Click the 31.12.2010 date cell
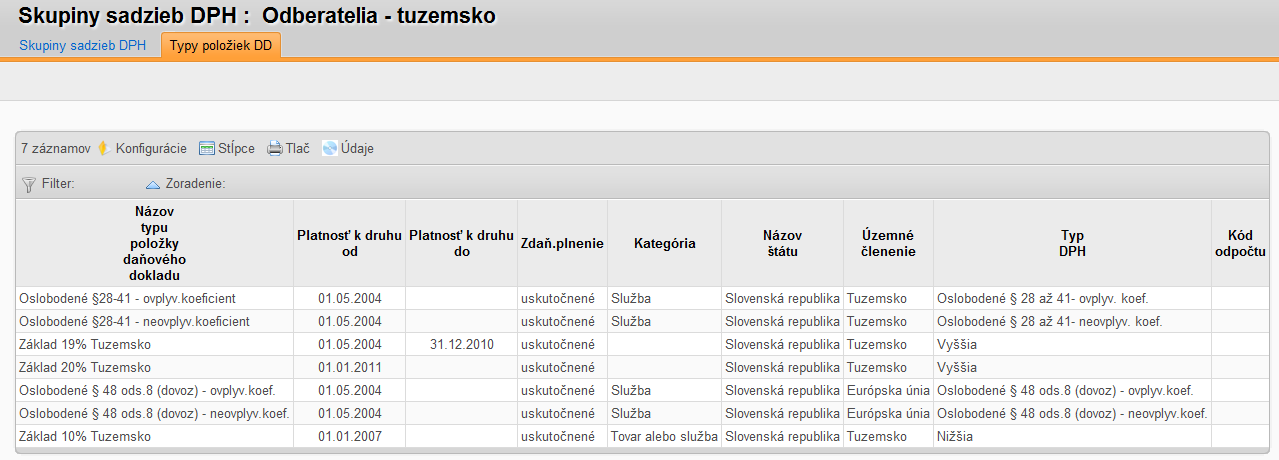 pyautogui.click(x=462, y=344)
